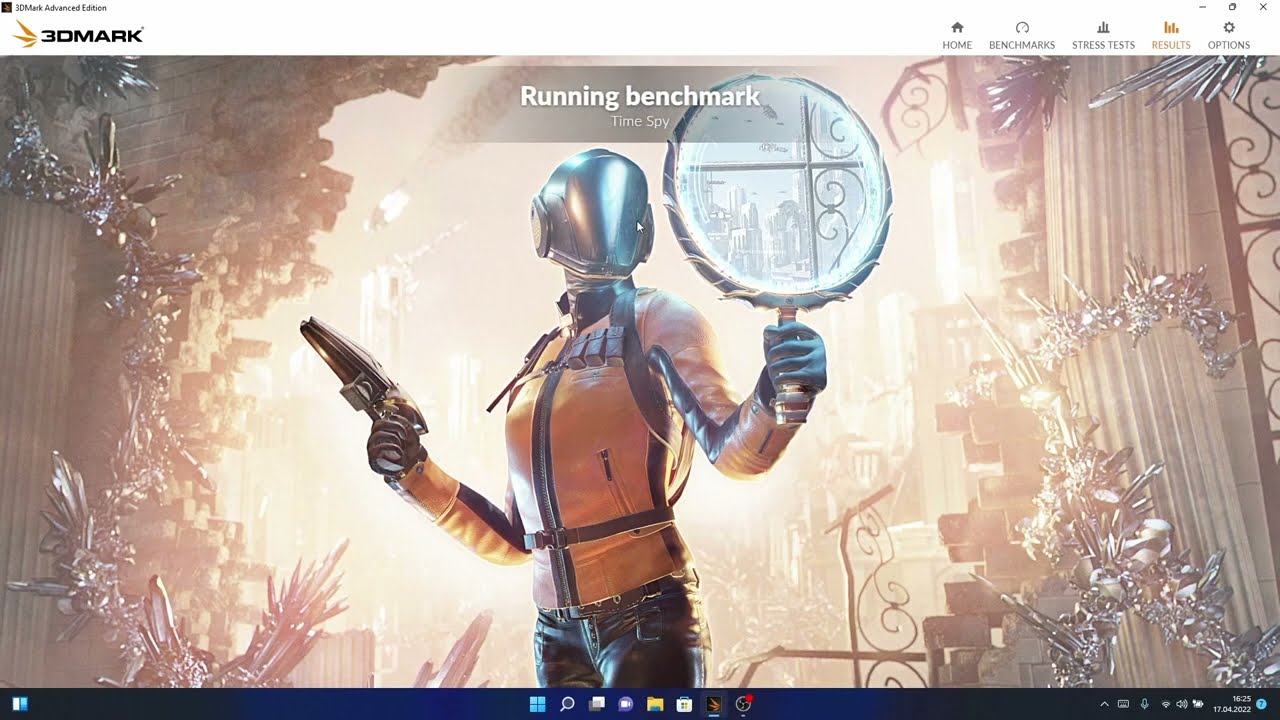Open the Widgets panel icon

(x=20, y=704)
